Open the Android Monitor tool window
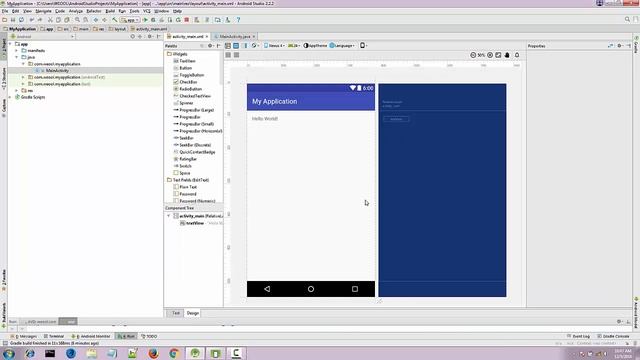This screenshot has width=640, height=360. click(x=91, y=336)
